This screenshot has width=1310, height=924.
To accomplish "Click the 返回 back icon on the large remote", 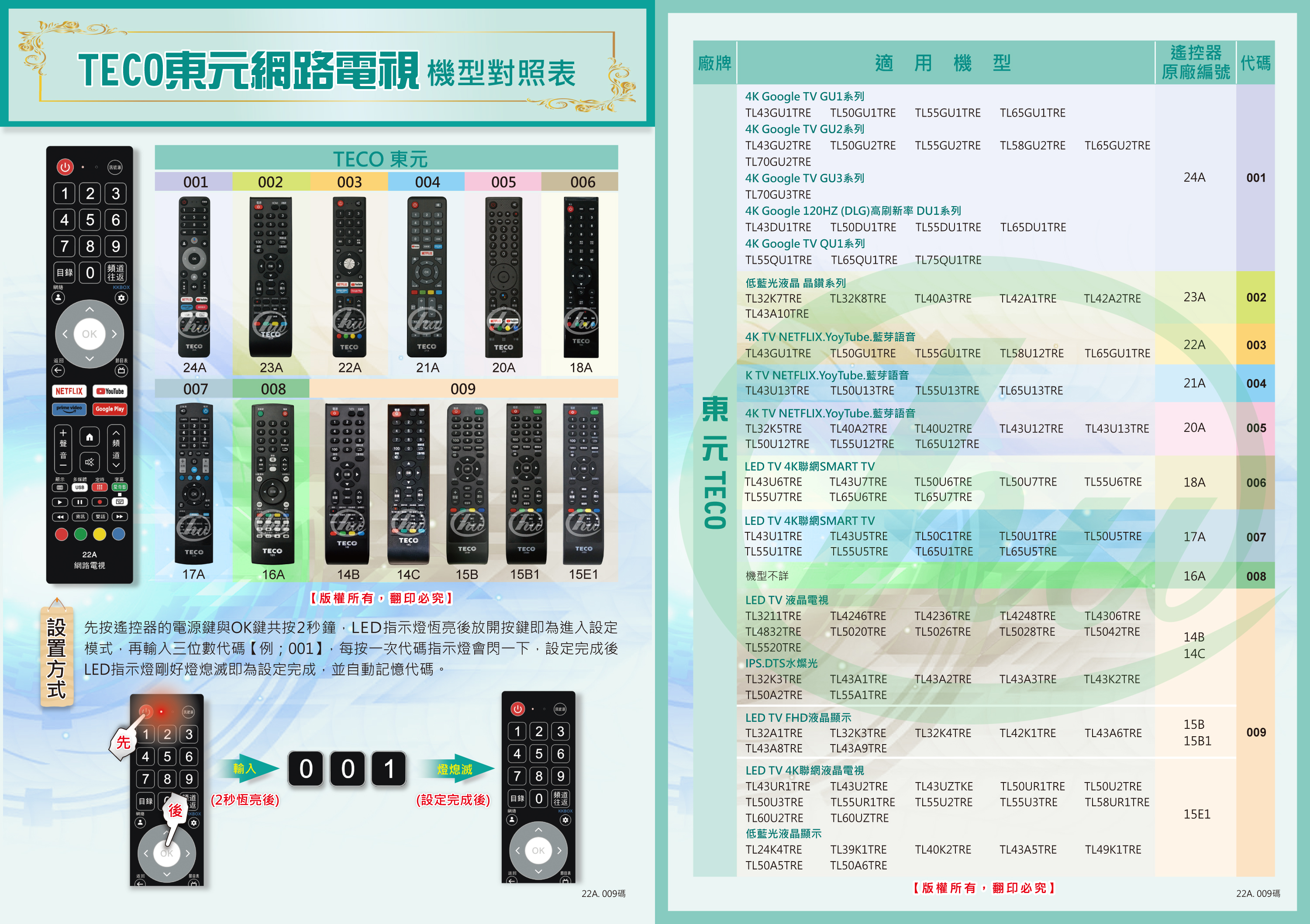I will [x=58, y=370].
